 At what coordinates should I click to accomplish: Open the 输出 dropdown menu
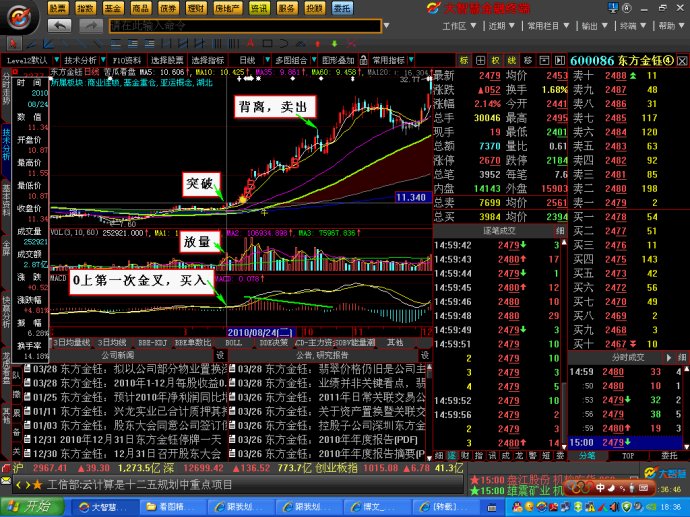point(595,26)
